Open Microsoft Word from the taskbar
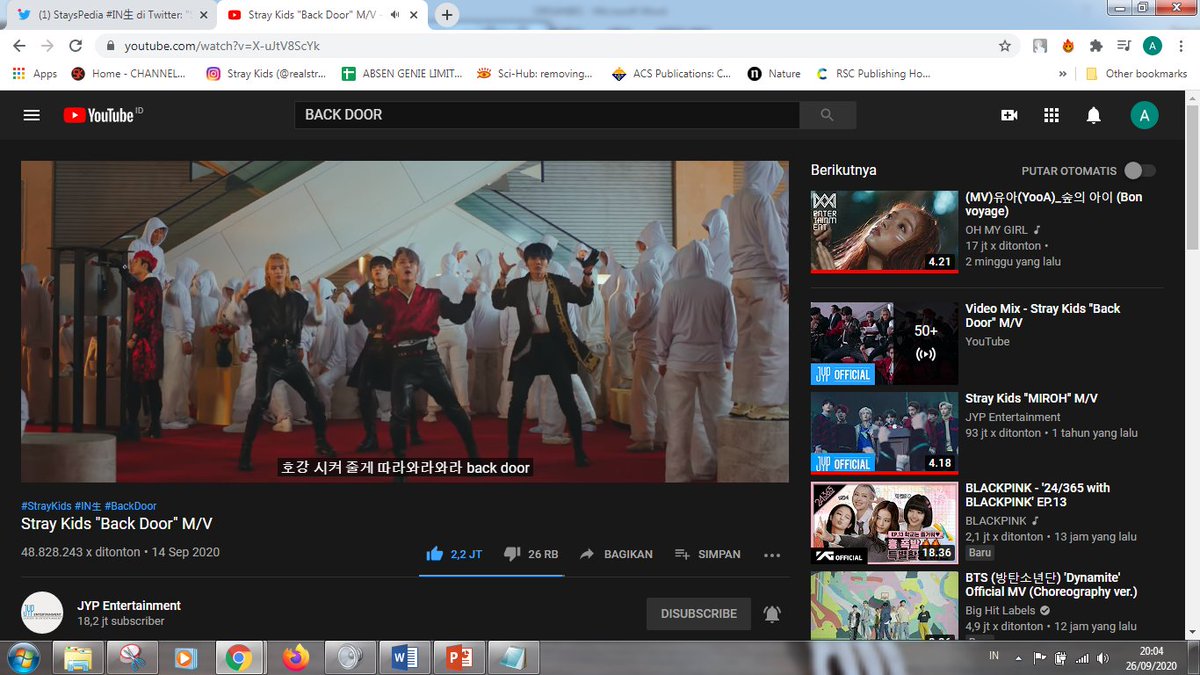 [405, 657]
